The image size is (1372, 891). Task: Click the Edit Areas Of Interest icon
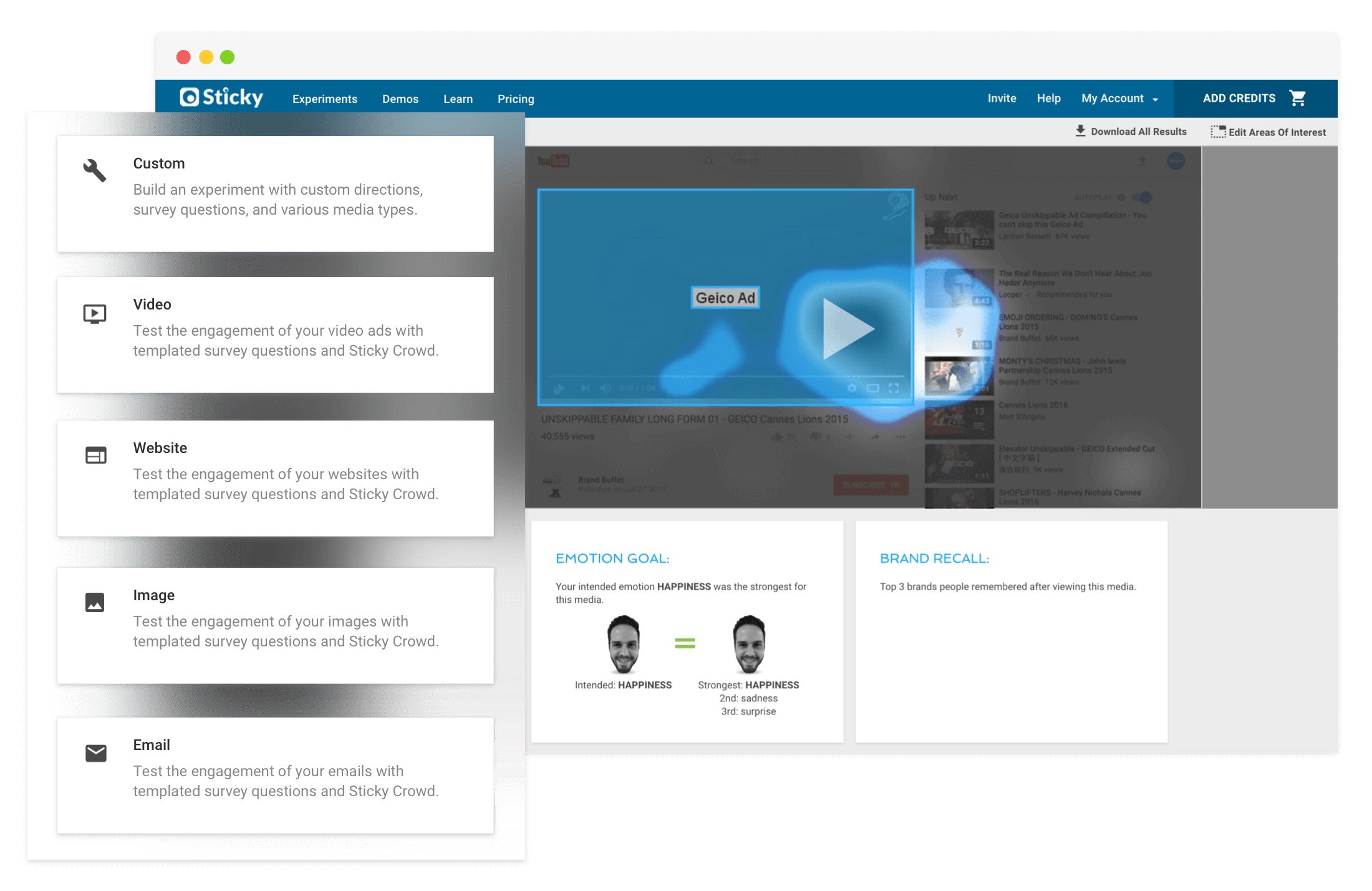pyautogui.click(x=1217, y=132)
